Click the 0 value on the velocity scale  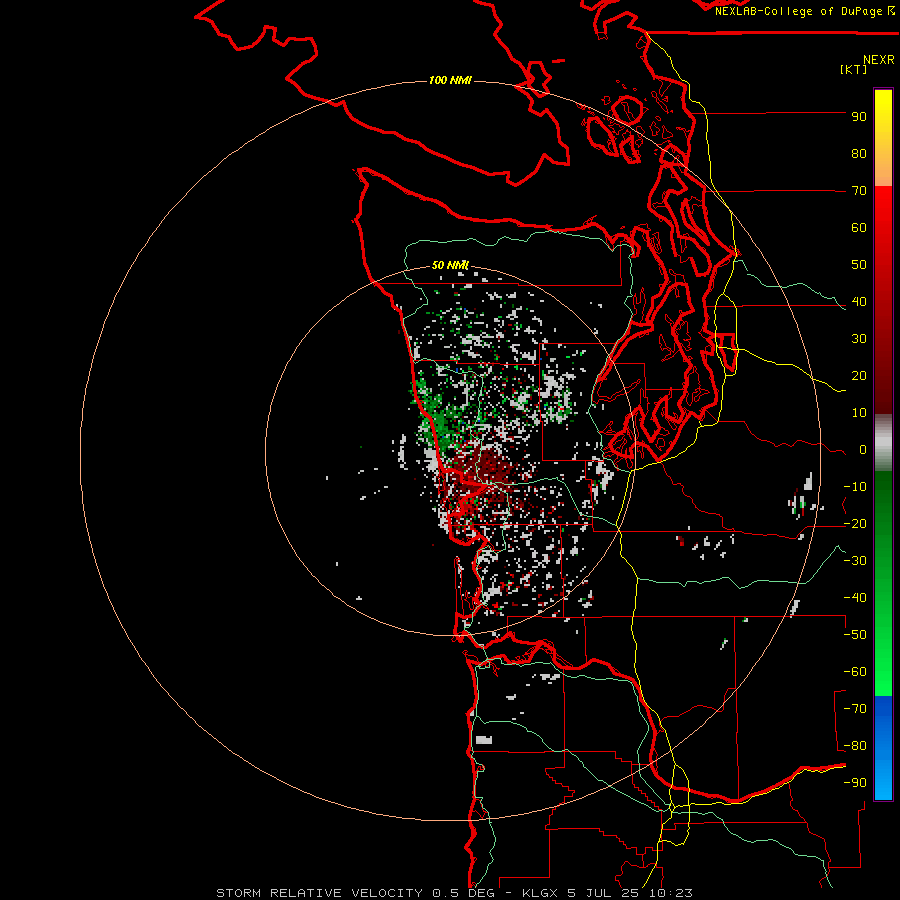(863, 450)
